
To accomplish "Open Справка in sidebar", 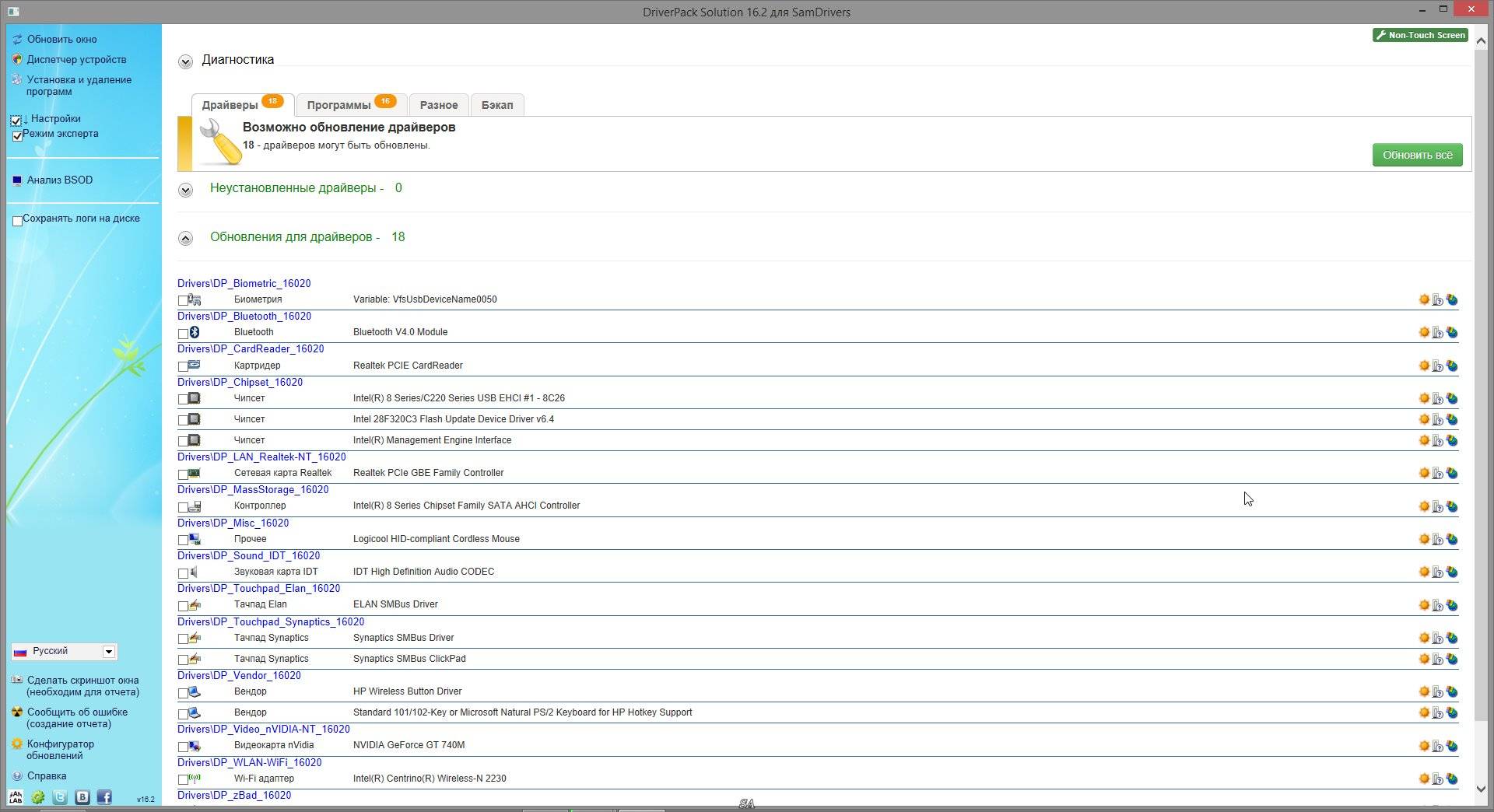I will 47,775.
